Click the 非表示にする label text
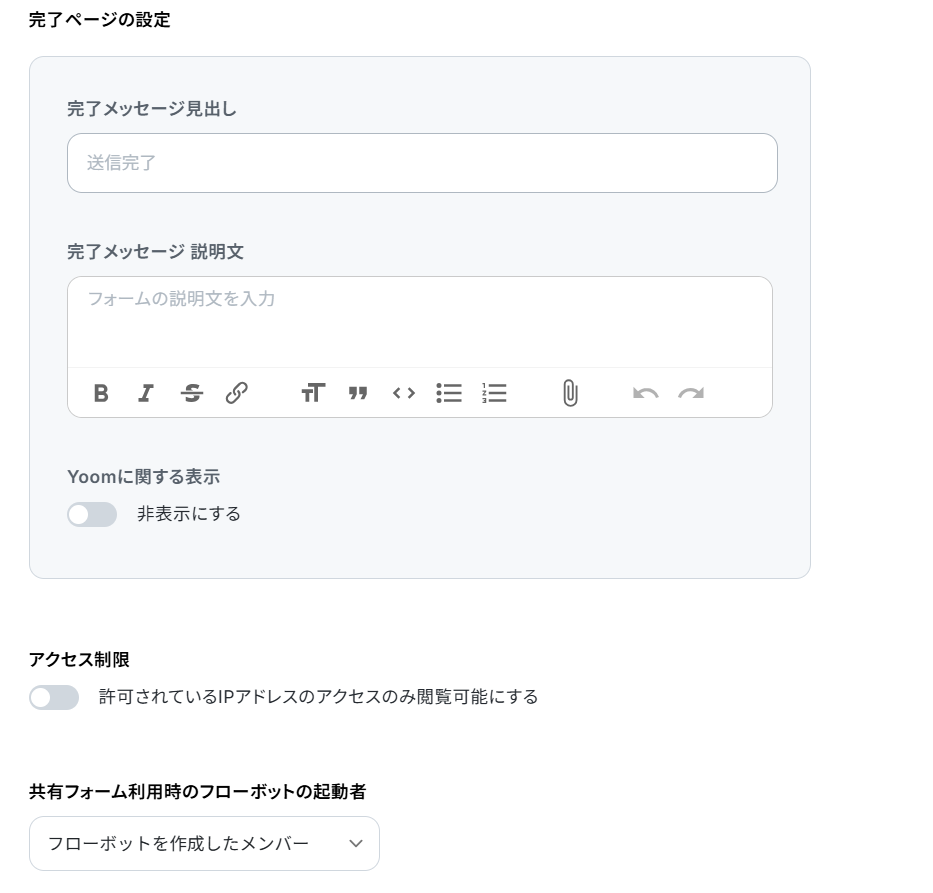The height and width of the screenshot is (893, 933). (189, 514)
